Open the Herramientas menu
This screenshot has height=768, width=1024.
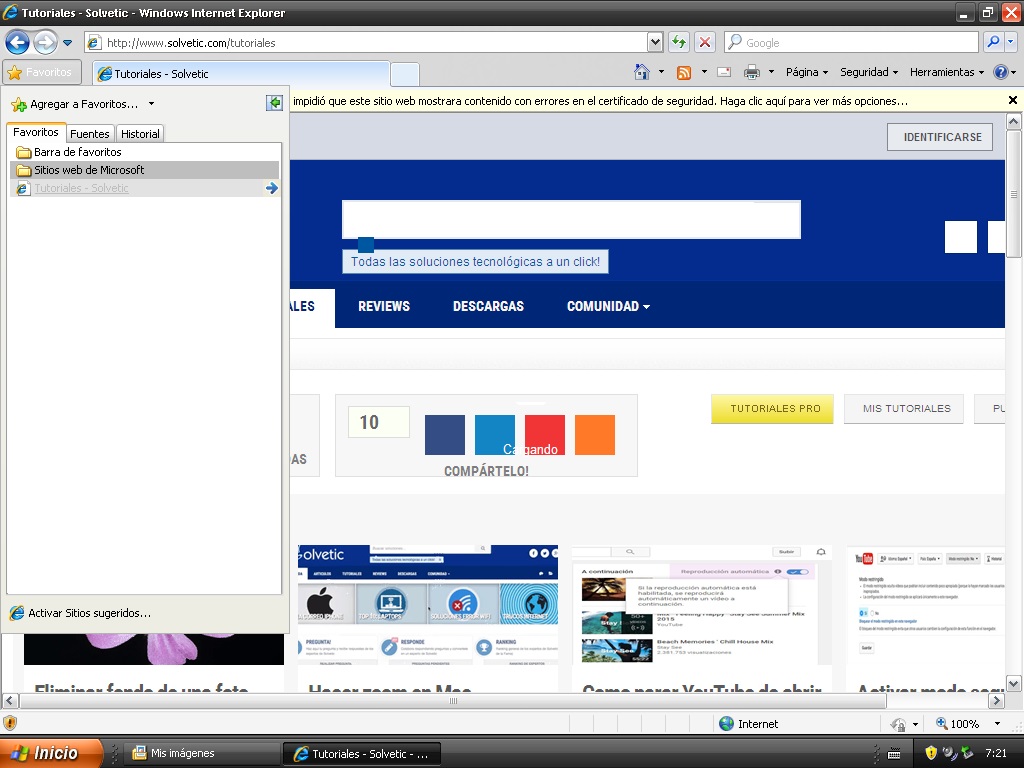point(946,72)
